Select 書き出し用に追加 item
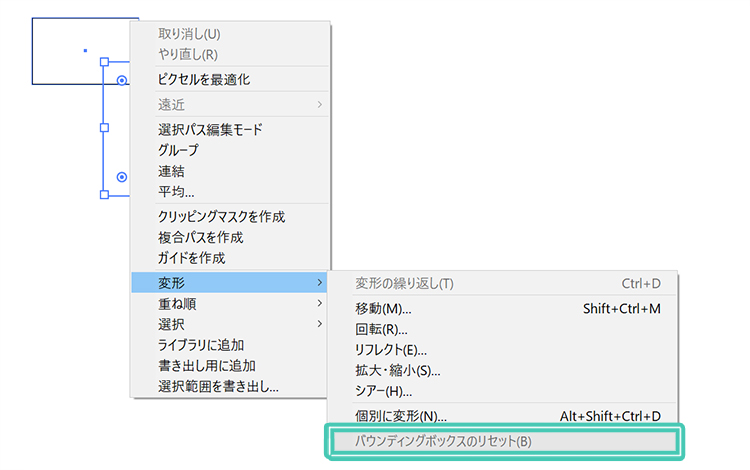750x470 pixels. [x=230, y=366]
